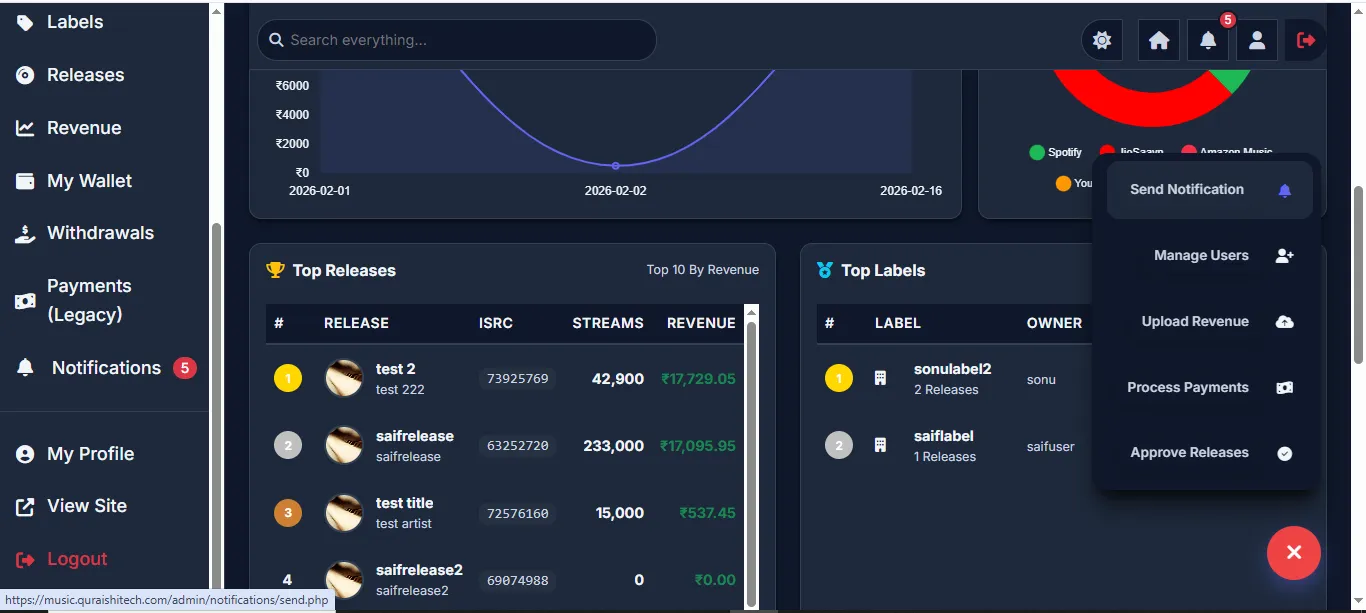Click the saiflabel label name
This screenshot has height=613, width=1366.
943,436
